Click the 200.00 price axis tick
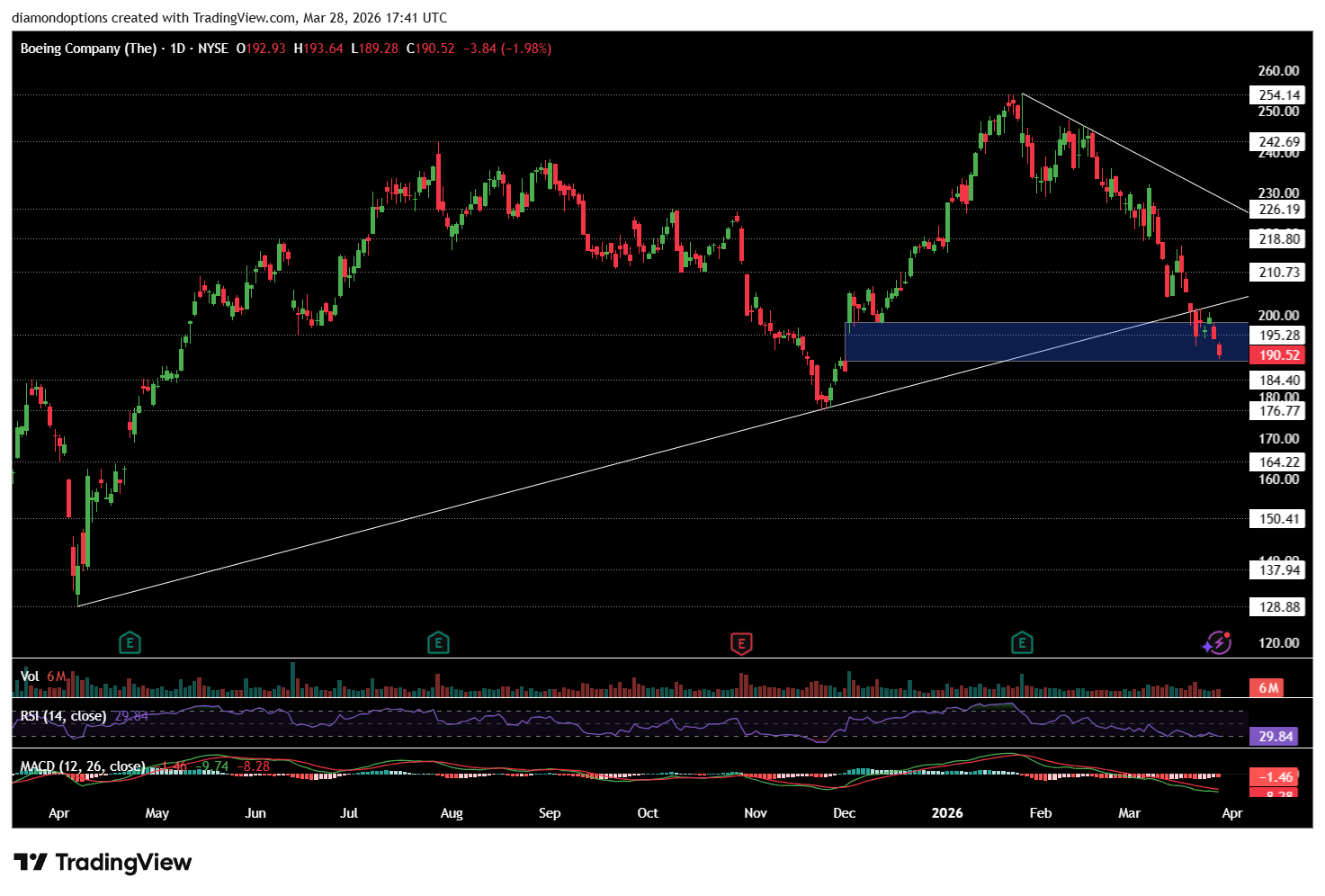Screen dimensions: 1325x896 [x=1278, y=316]
